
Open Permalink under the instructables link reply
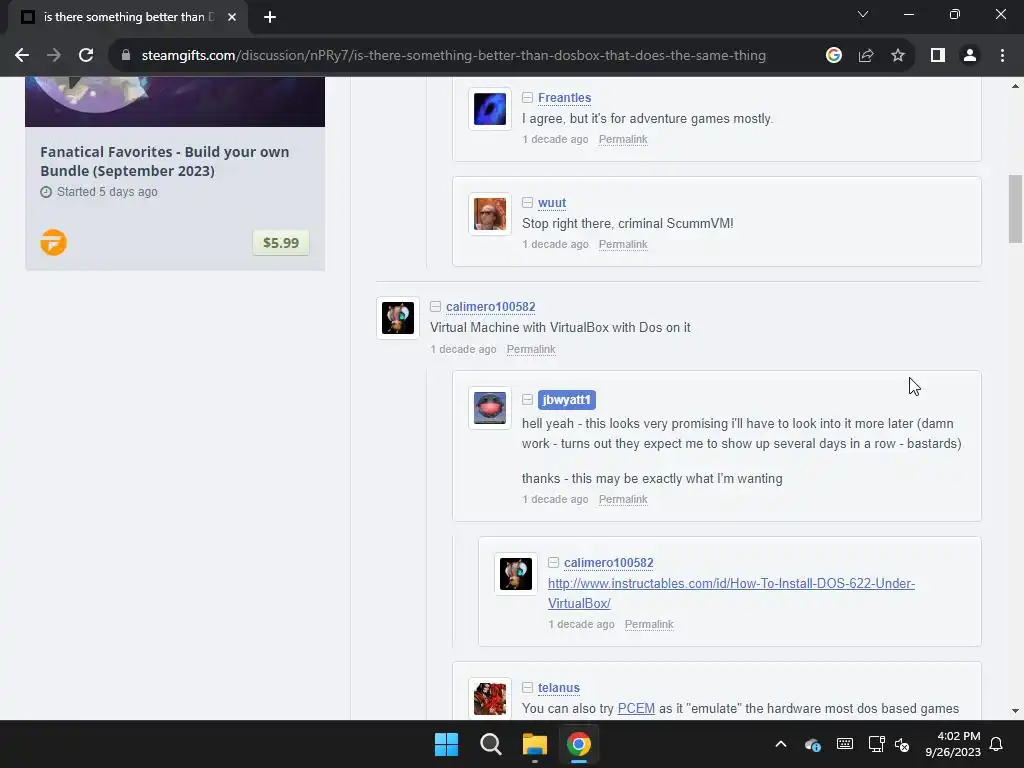(648, 624)
